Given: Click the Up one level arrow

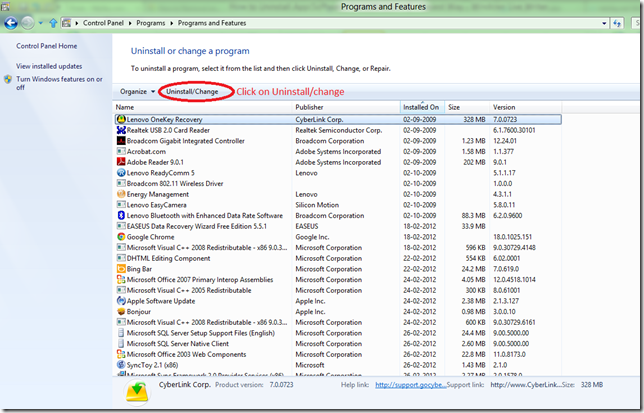Looking at the screenshot, I should [53, 23].
